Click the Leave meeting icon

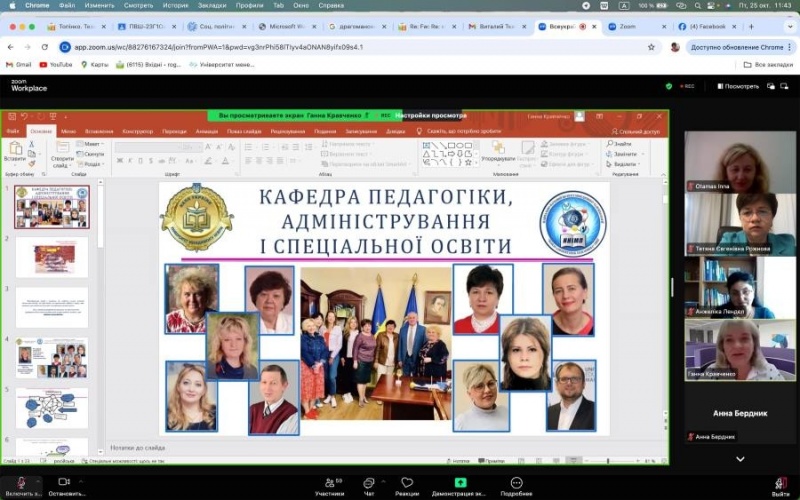tap(780, 483)
